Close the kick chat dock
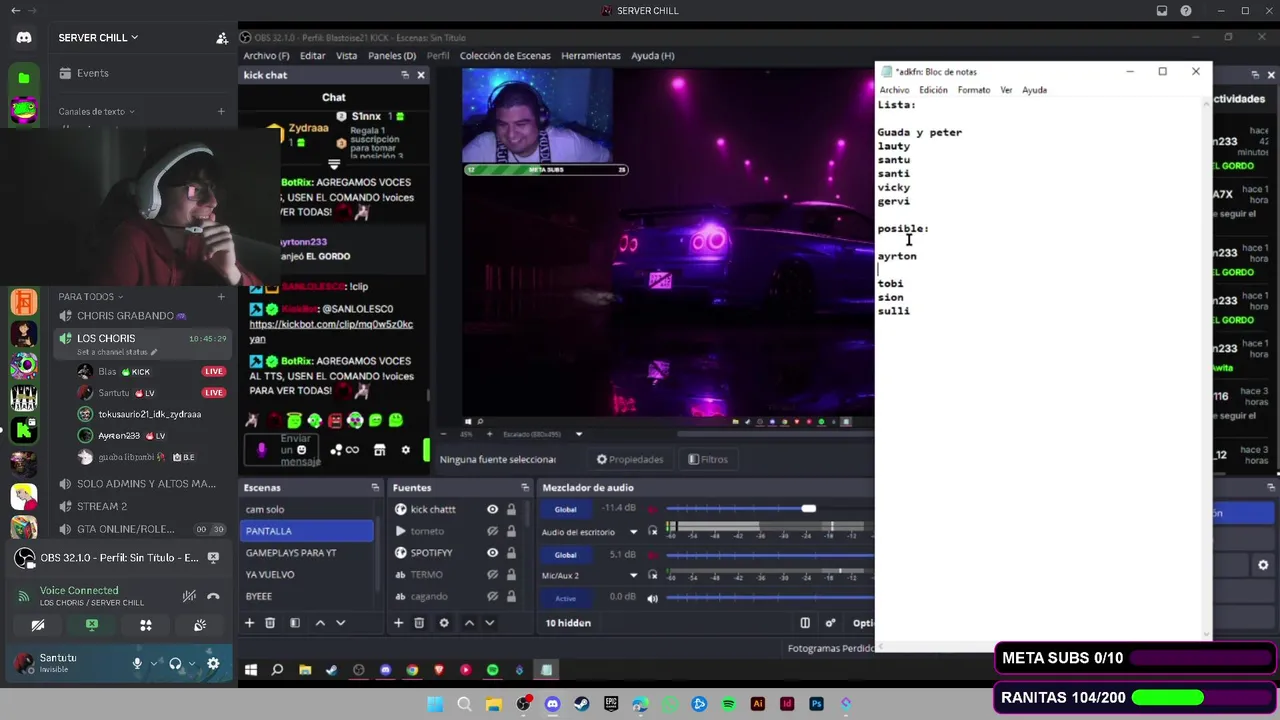The image size is (1280, 720). pyautogui.click(x=421, y=75)
